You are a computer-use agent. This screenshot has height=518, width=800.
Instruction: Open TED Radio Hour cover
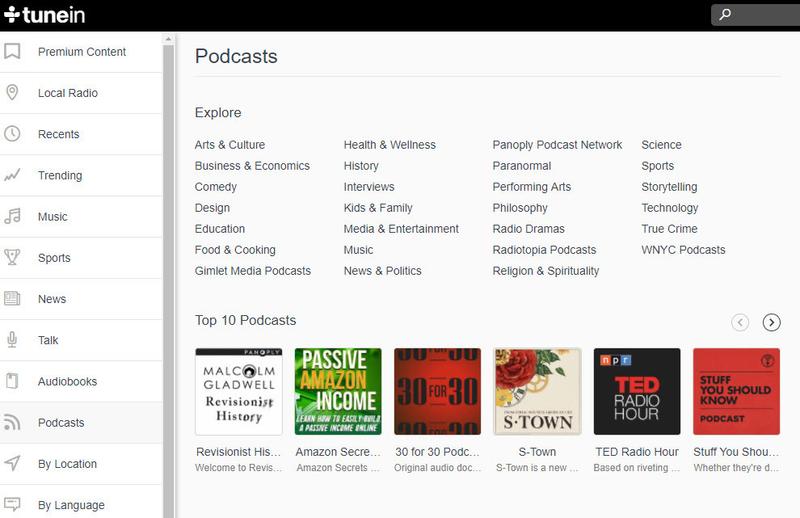pyautogui.click(x=637, y=391)
